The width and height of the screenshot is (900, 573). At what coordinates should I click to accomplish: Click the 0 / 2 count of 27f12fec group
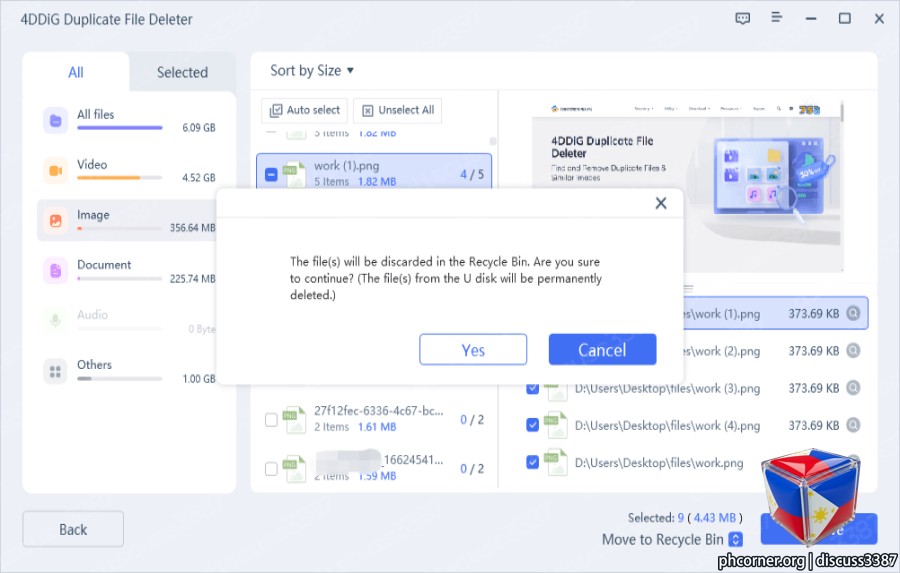coord(472,420)
